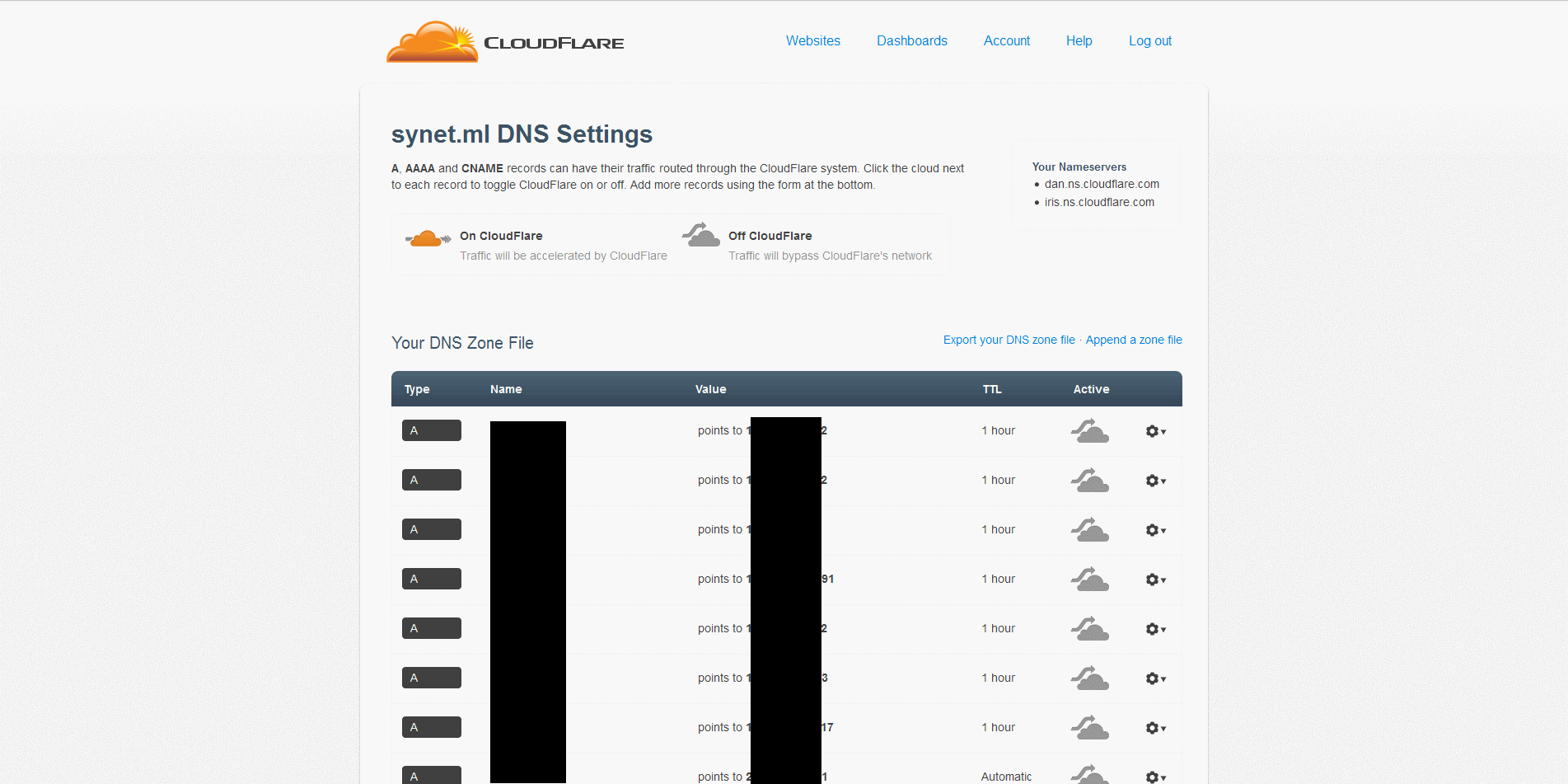
Task: Open the Account menu item
Action: coord(1006,41)
